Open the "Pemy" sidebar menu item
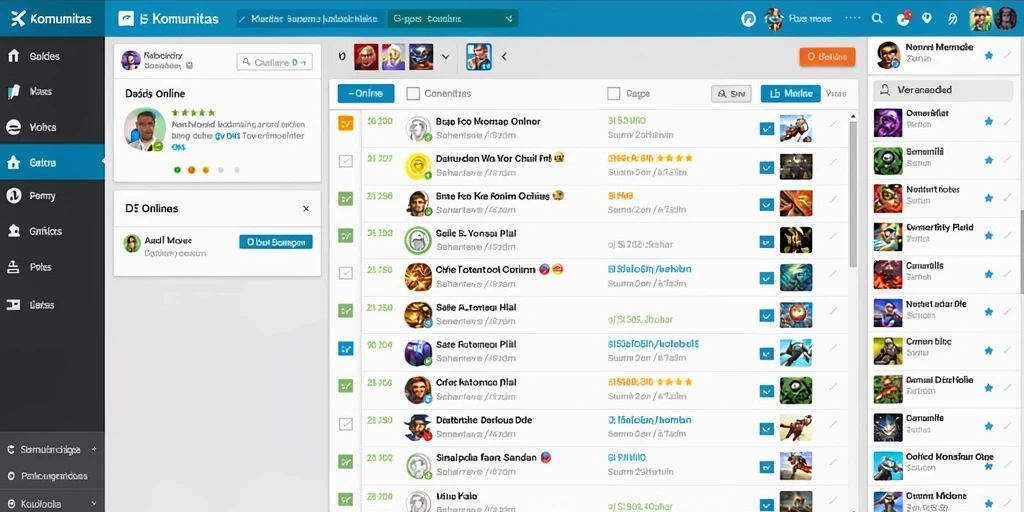This screenshot has height=512, width=1024. click(x=52, y=196)
